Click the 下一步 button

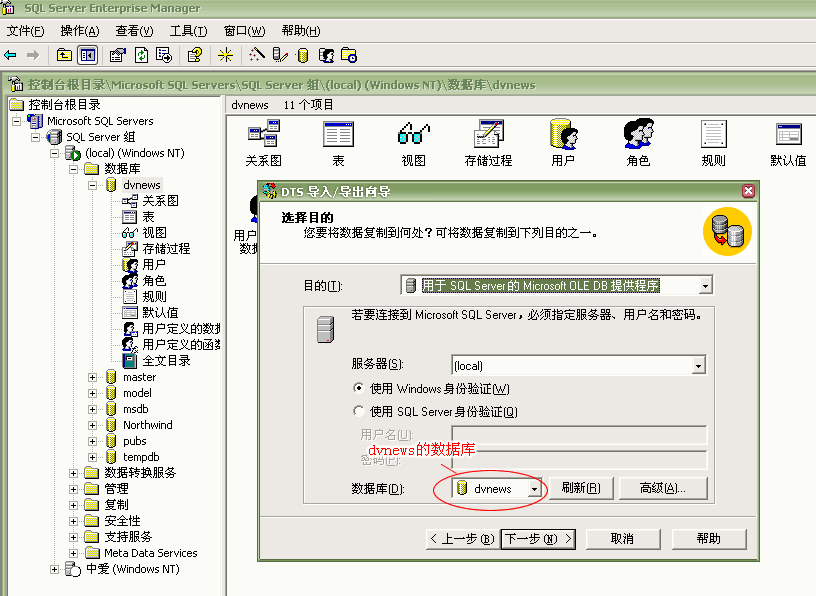pos(537,538)
